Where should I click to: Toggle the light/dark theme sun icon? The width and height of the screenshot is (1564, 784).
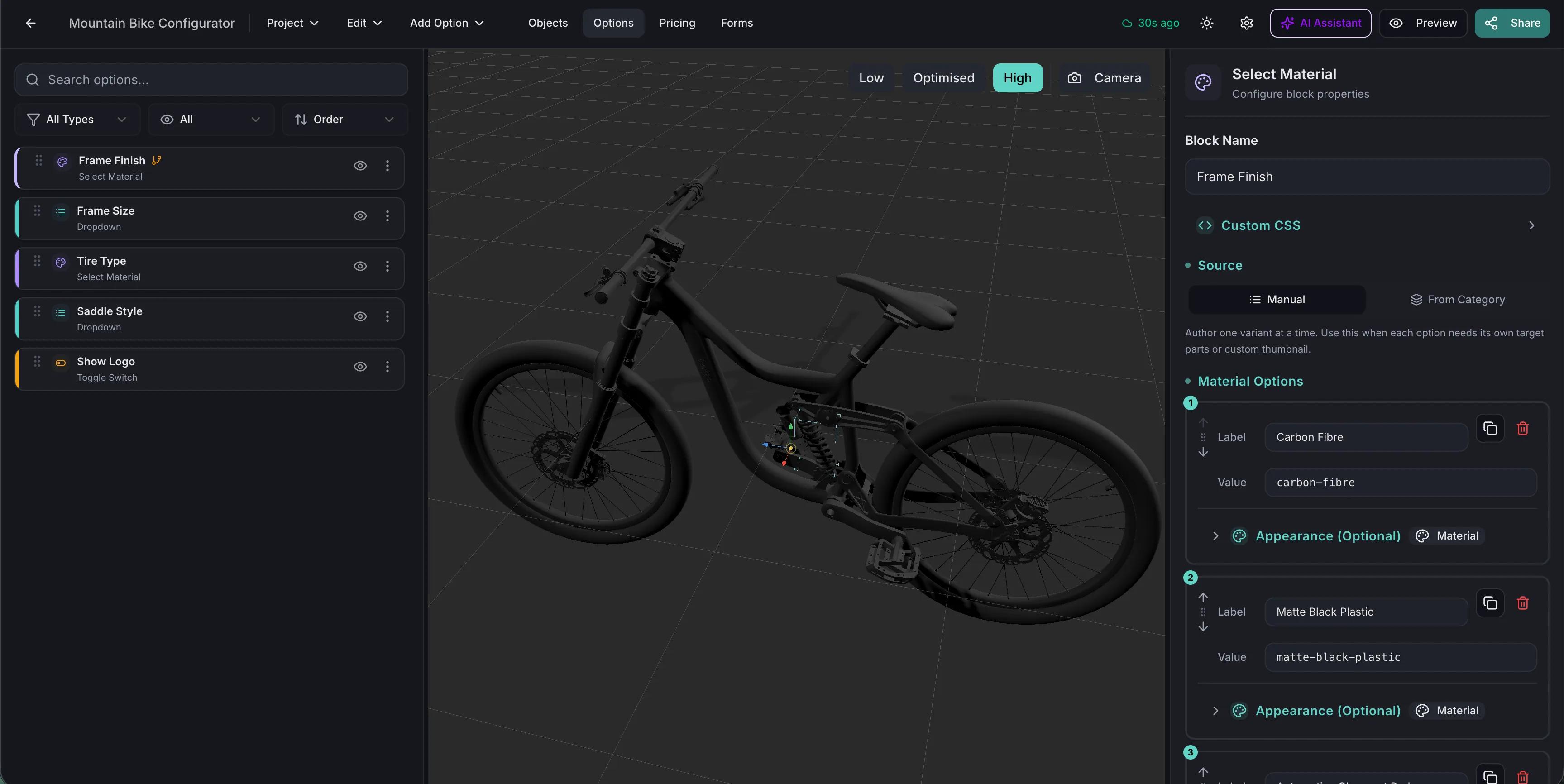1206,23
